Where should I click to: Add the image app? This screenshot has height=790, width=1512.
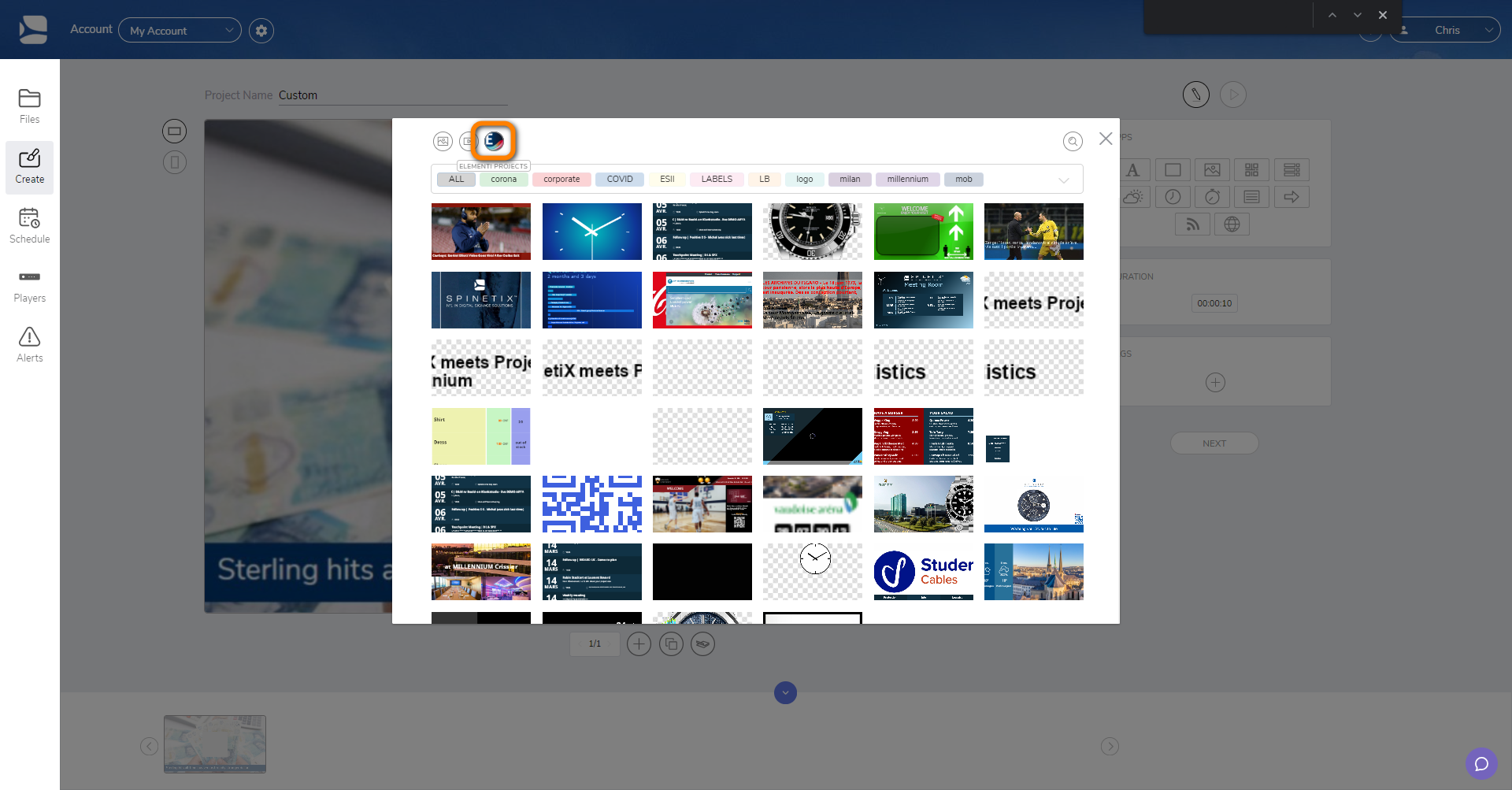pos(1213,170)
